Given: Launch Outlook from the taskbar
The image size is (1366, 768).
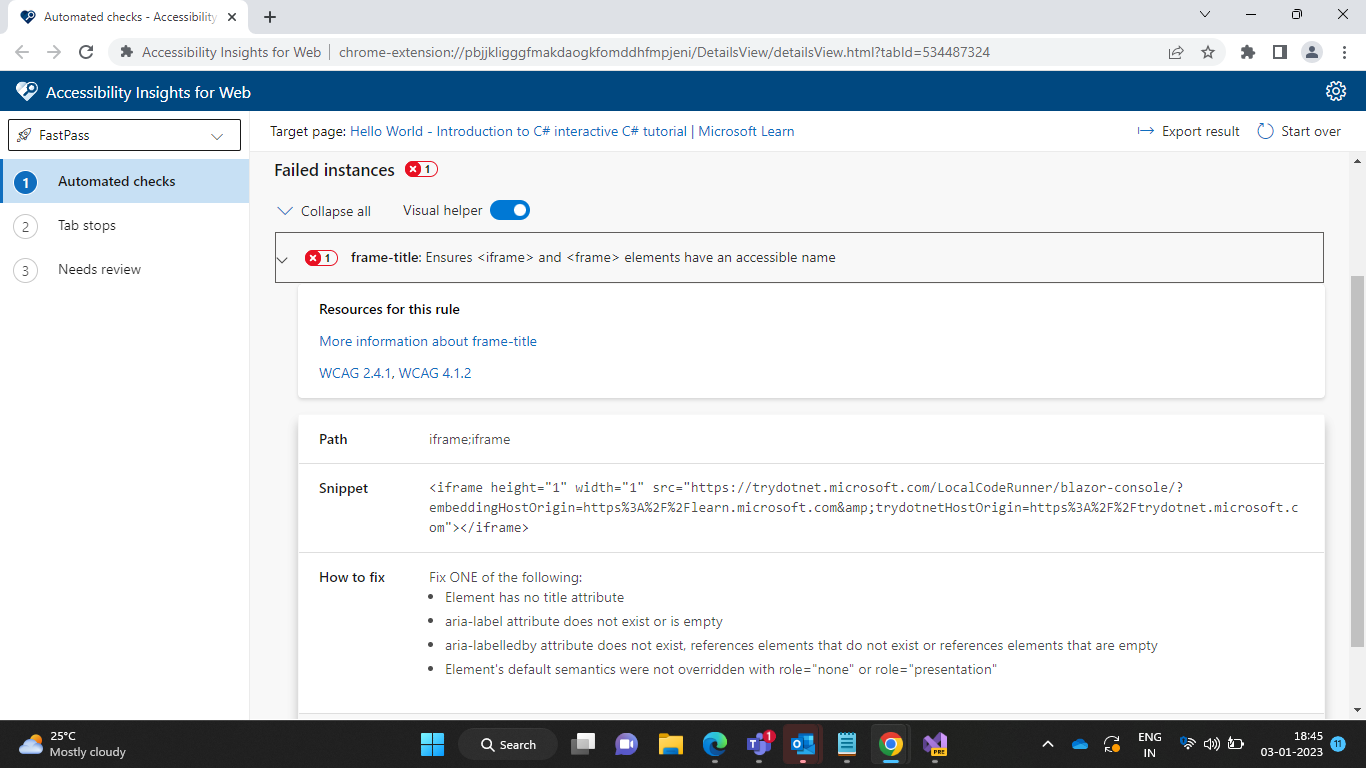Looking at the screenshot, I should tap(802, 744).
